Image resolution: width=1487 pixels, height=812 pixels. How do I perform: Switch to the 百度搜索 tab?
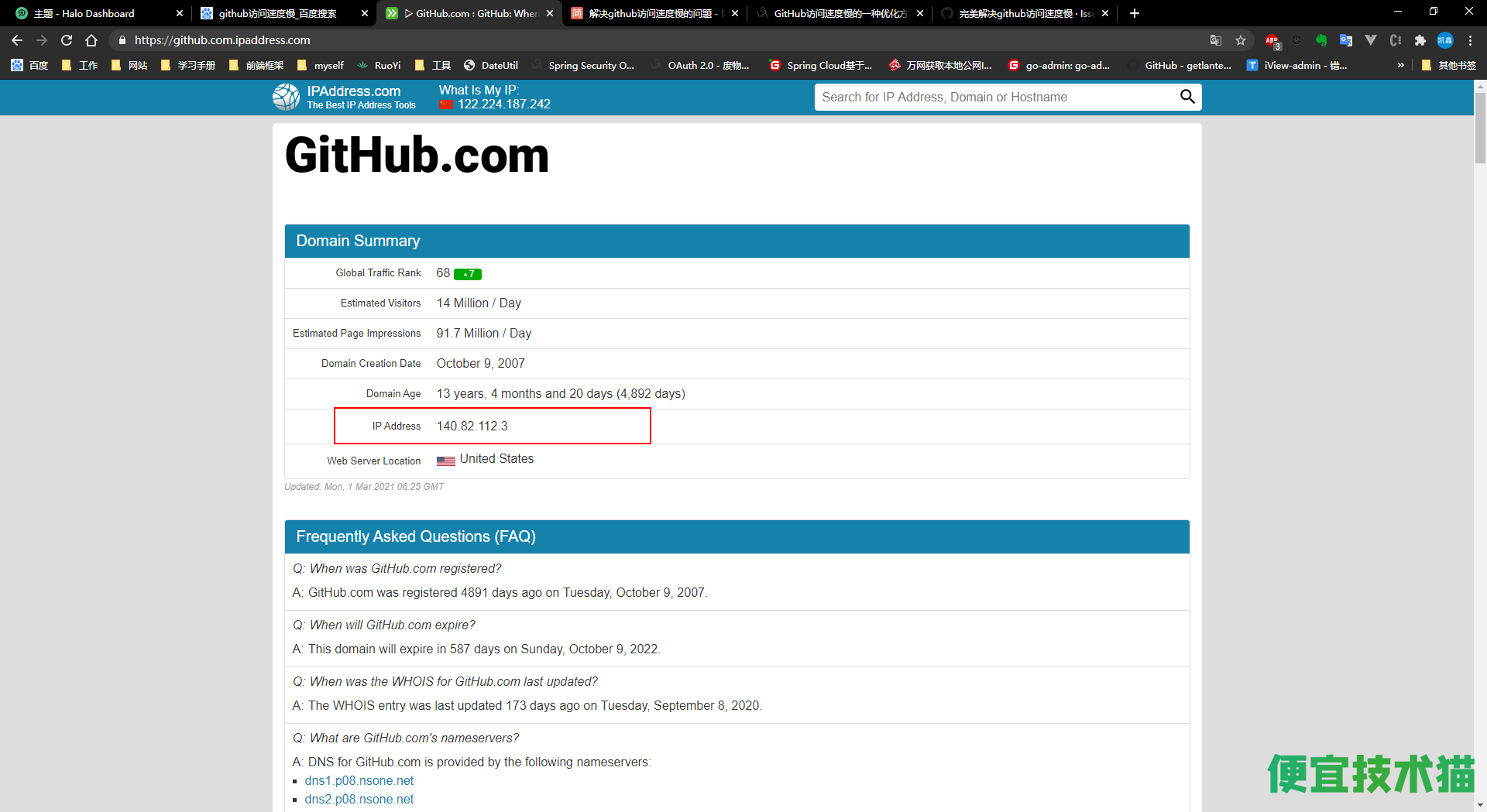pos(279,13)
